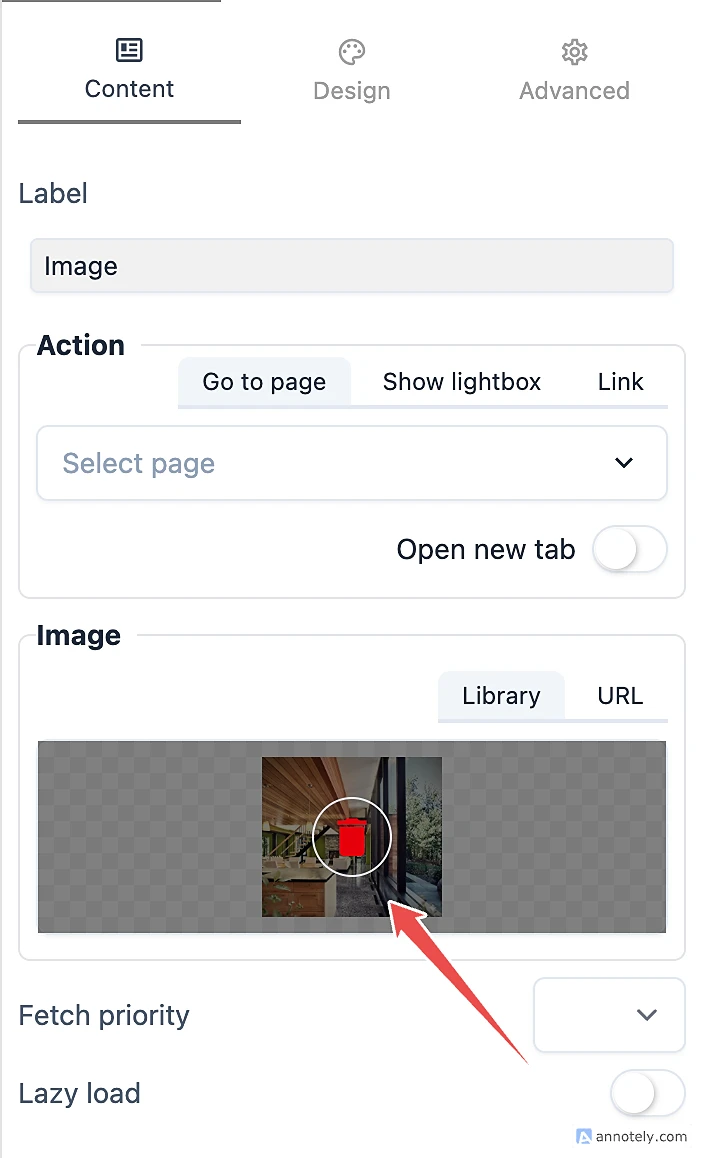Viewport: 702px width, 1158px height.
Task: Open the annotely.com watermark link
Action: 641,1136
